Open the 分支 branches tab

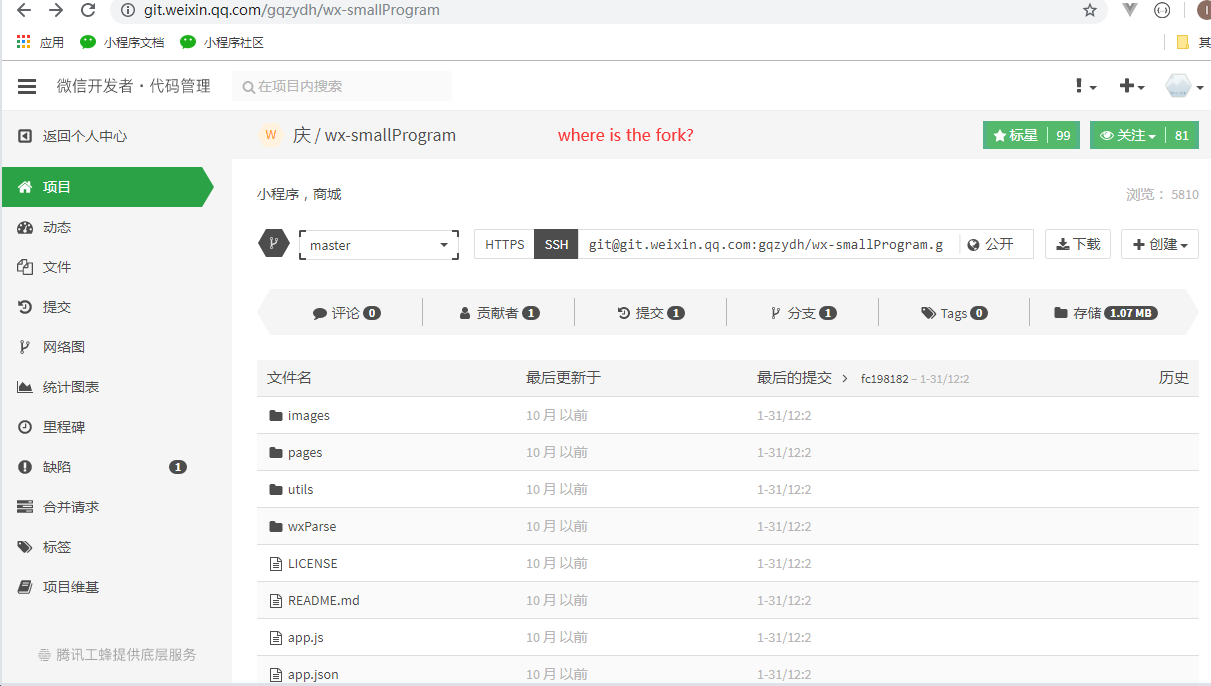point(803,313)
